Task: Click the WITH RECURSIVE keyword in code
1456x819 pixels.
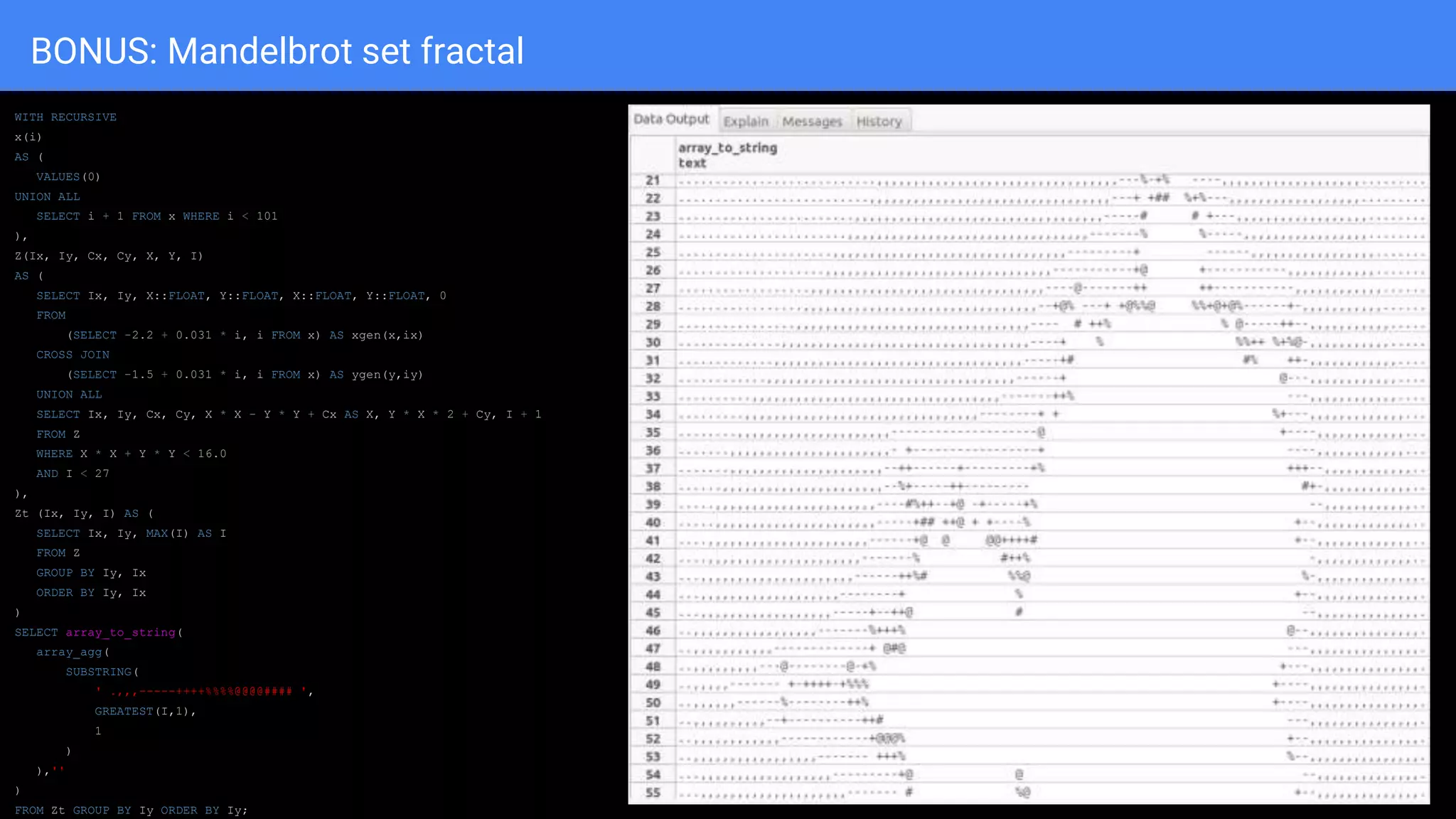Action: click(x=65, y=117)
